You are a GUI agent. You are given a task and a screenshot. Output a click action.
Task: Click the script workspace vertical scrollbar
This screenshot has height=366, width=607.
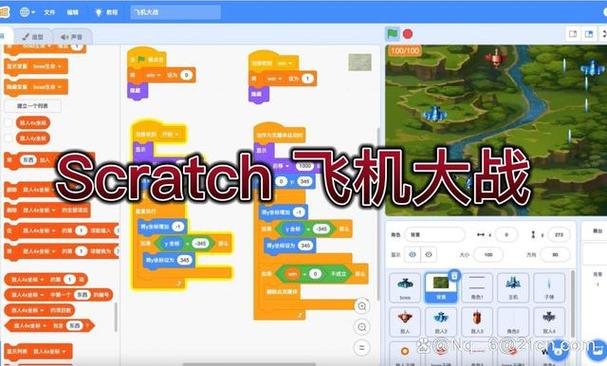[x=377, y=213]
